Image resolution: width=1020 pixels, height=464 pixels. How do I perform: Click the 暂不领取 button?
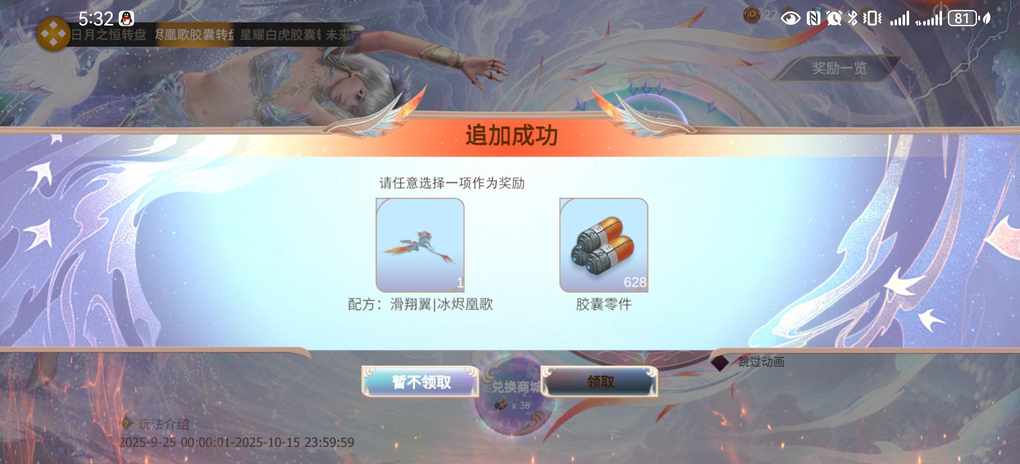coord(421,382)
